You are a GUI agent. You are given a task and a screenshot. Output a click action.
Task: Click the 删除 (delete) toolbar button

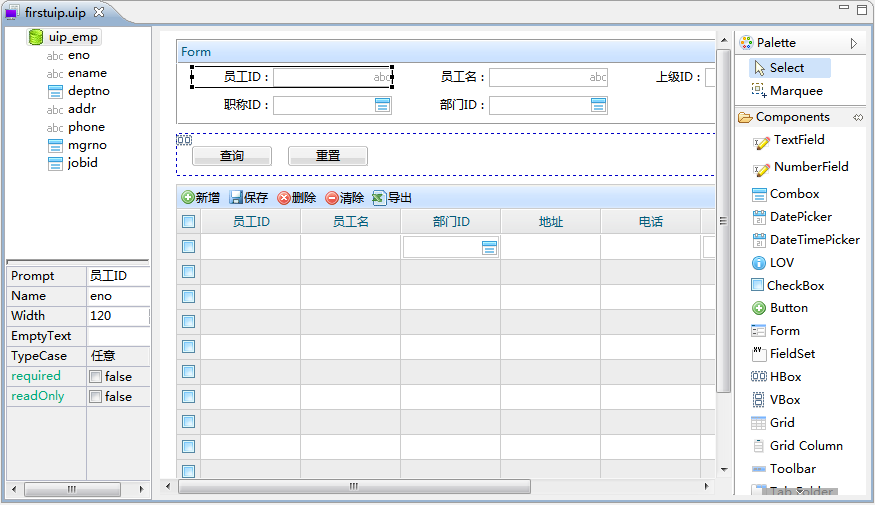(296, 198)
